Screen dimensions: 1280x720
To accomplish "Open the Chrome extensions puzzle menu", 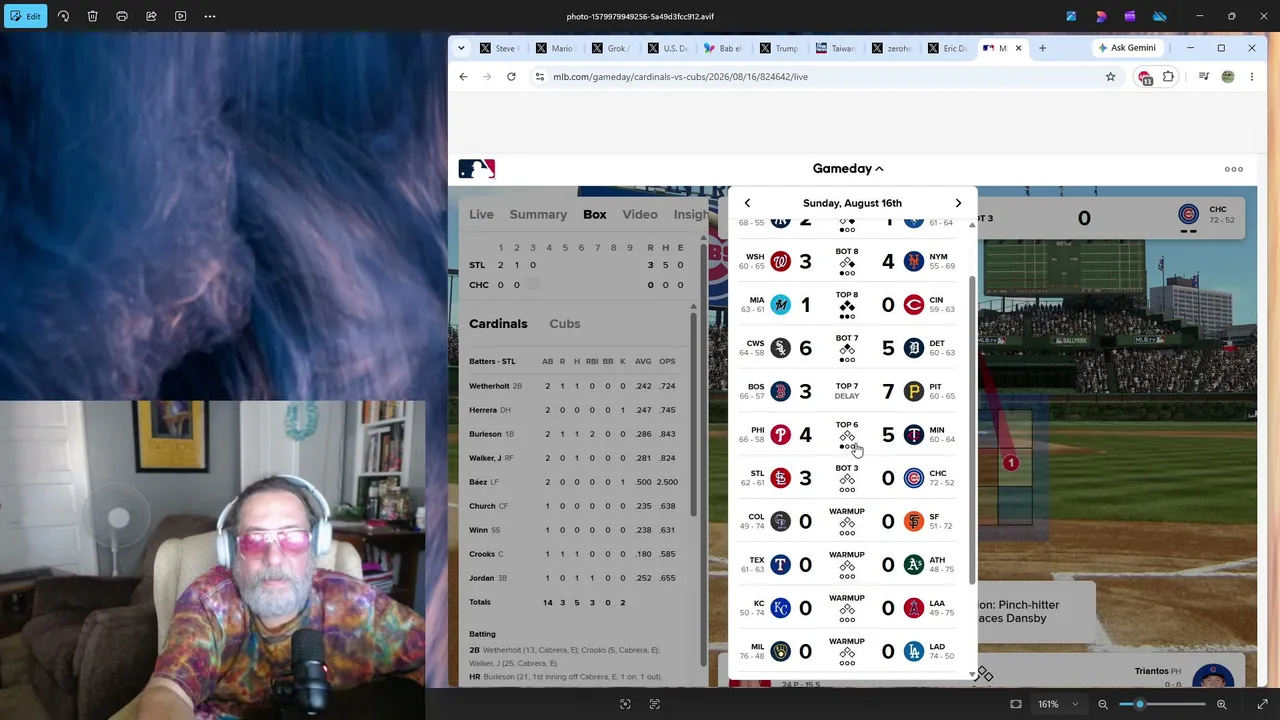I will [x=1168, y=77].
